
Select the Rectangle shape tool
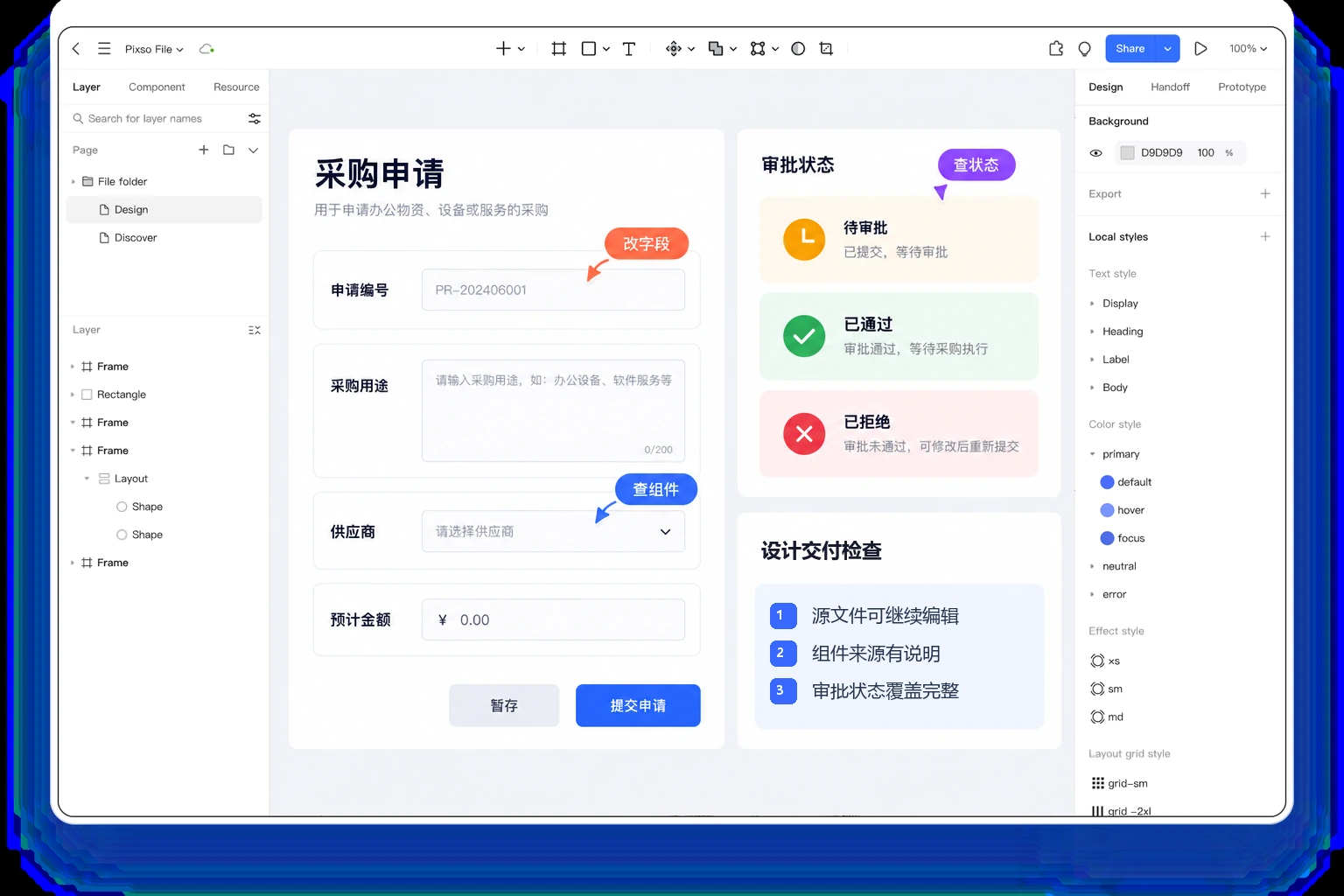(589, 49)
